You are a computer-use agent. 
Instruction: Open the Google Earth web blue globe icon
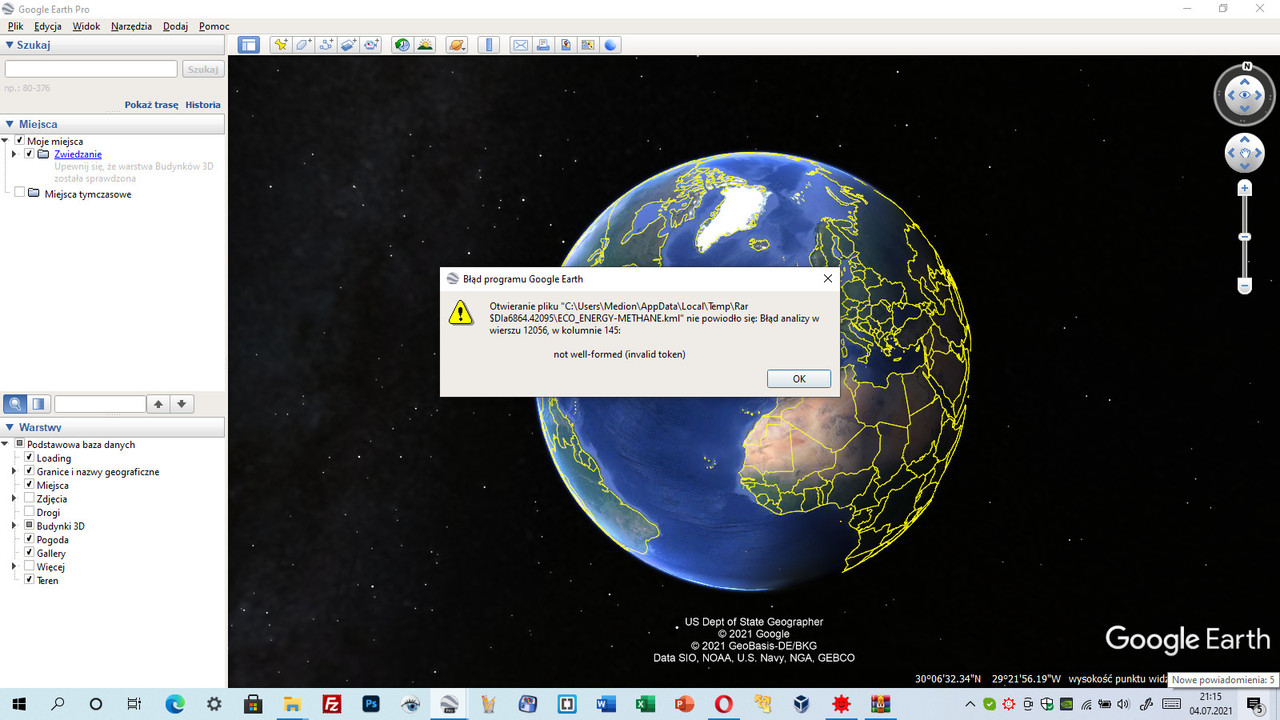point(610,45)
